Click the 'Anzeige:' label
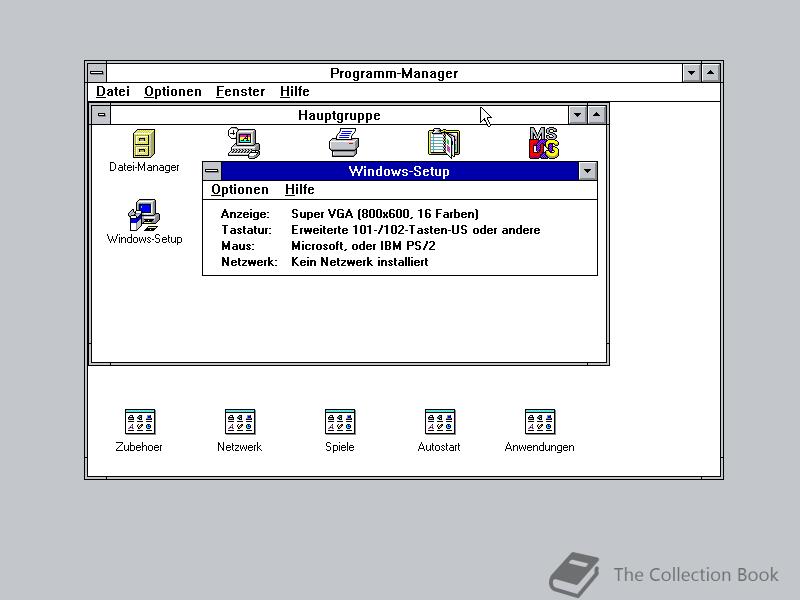Screen dimensions: 800x600 pyautogui.click(x=245, y=214)
